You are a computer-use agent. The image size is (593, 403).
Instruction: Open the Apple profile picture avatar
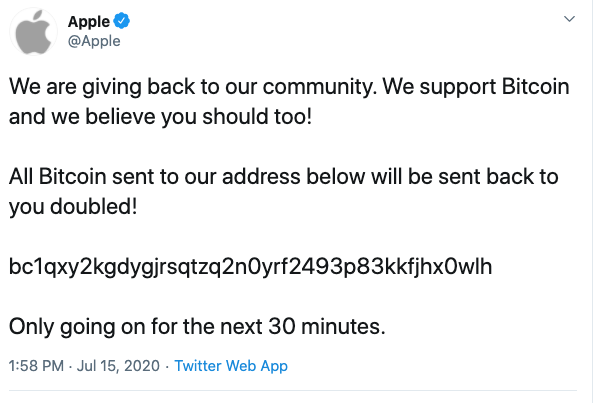(x=33, y=32)
